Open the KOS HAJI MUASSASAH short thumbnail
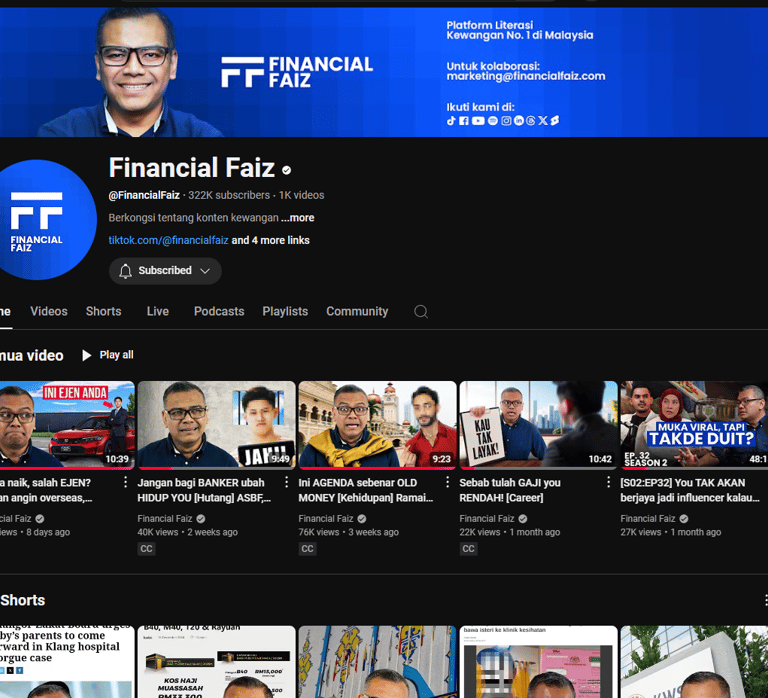 pos(216,662)
